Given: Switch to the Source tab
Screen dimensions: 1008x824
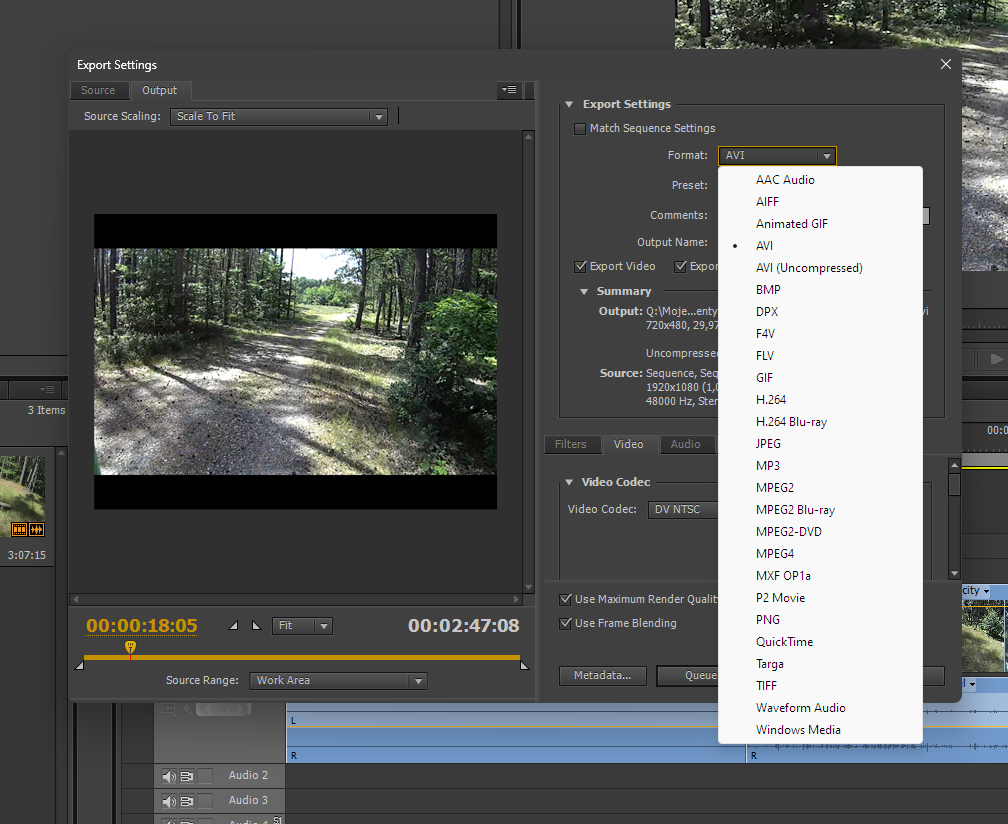Looking at the screenshot, I should pos(98,91).
